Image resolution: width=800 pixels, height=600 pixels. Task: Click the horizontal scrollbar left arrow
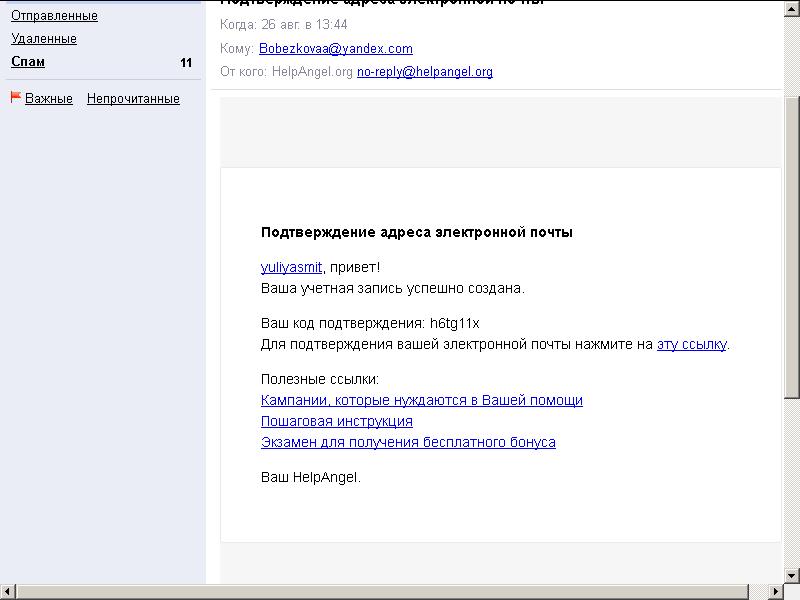click(x=8, y=592)
